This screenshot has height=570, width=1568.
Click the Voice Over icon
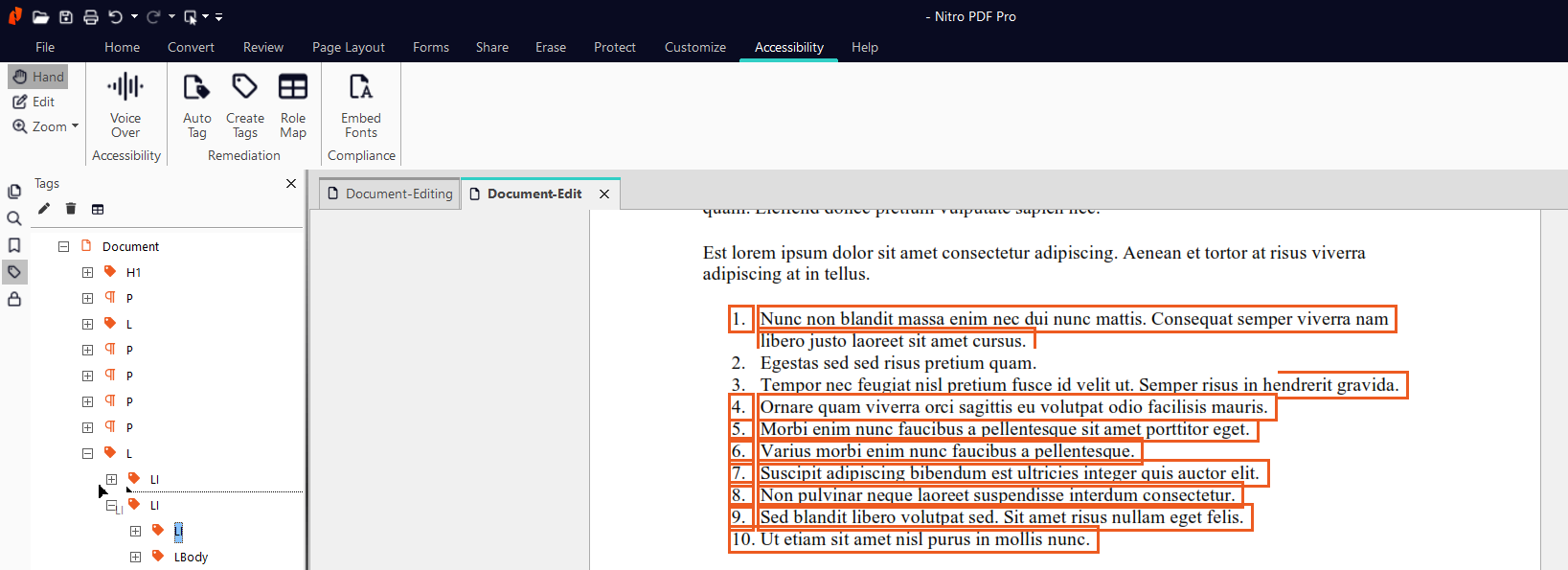point(125,88)
